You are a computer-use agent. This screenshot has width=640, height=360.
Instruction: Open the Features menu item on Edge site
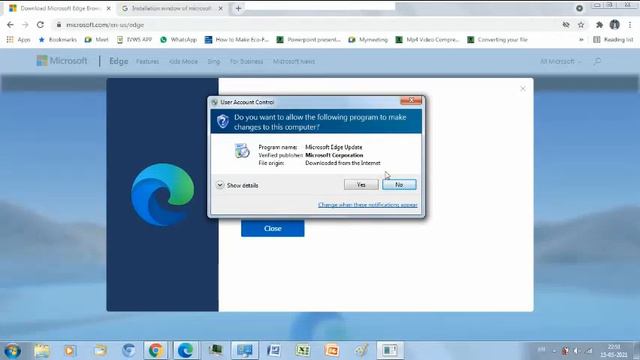point(147,62)
